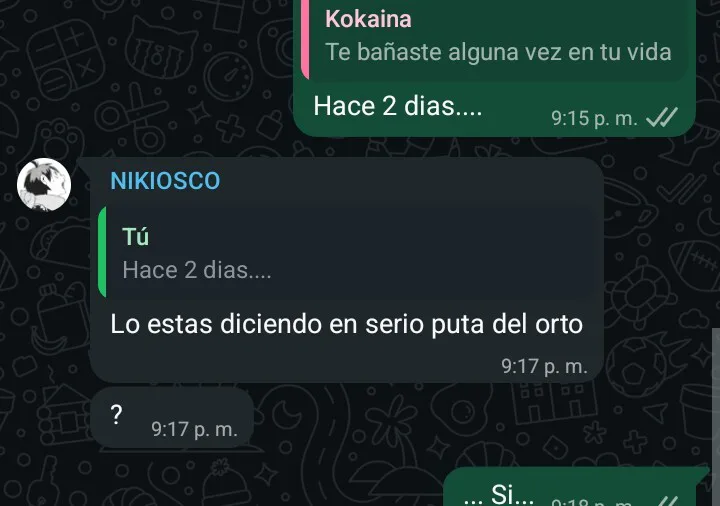Tap the 9:15 p. m. timestamp
Screen dimensions: 720x506
(594, 118)
